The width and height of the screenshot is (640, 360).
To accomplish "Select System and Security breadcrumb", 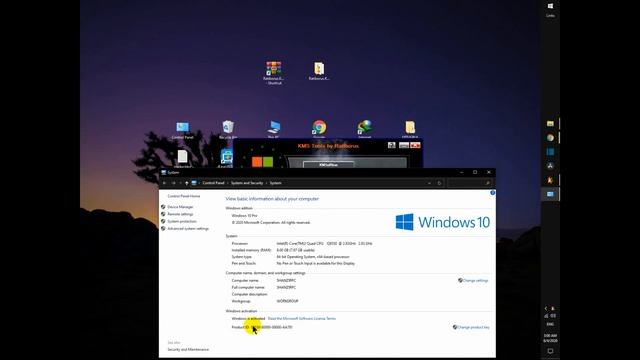I will 247,183.
